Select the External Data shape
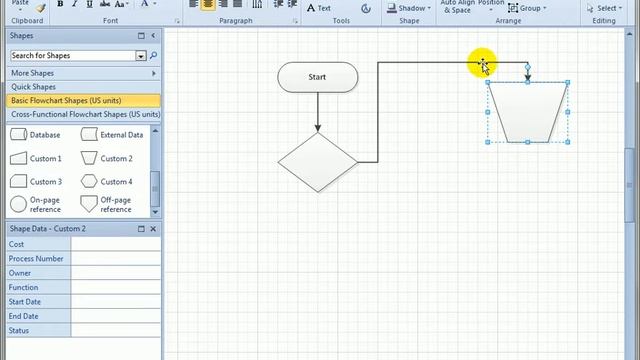The image size is (640, 360). [x=112, y=135]
